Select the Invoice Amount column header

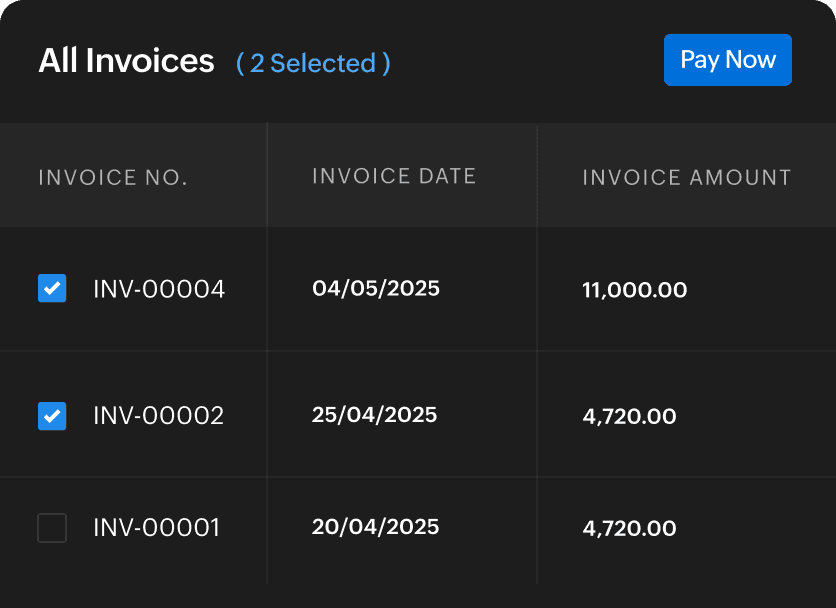686,178
